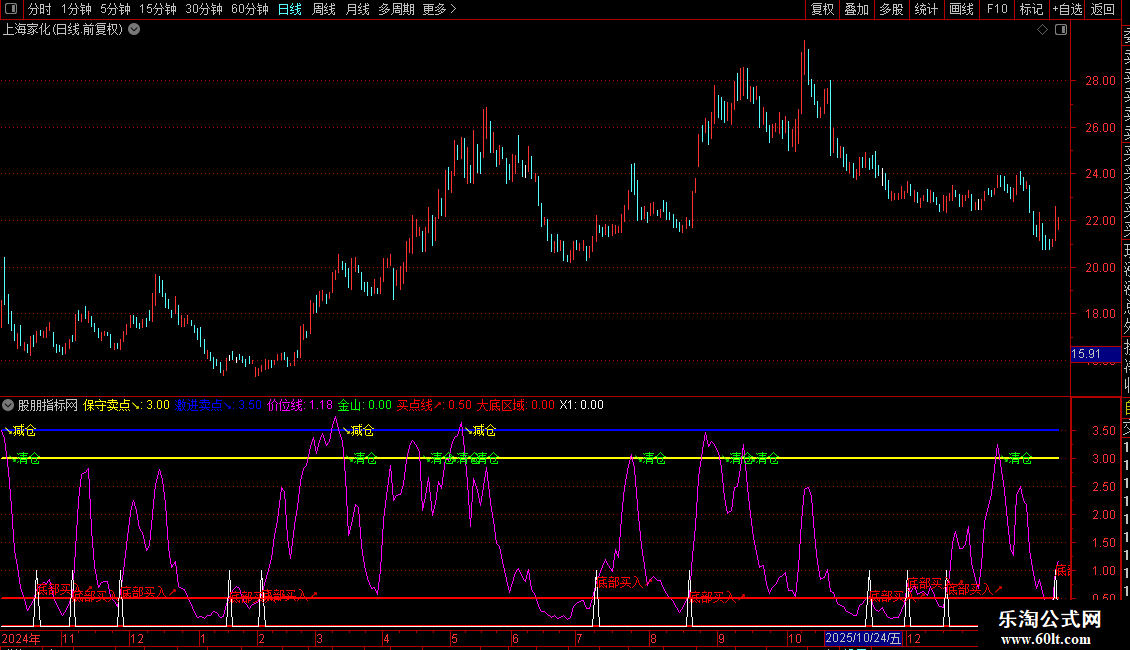This screenshot has height=650, width=1130.
Task: Click the 28.00 price axis label
Action: pyautogui.click(x=1100, y=81)
